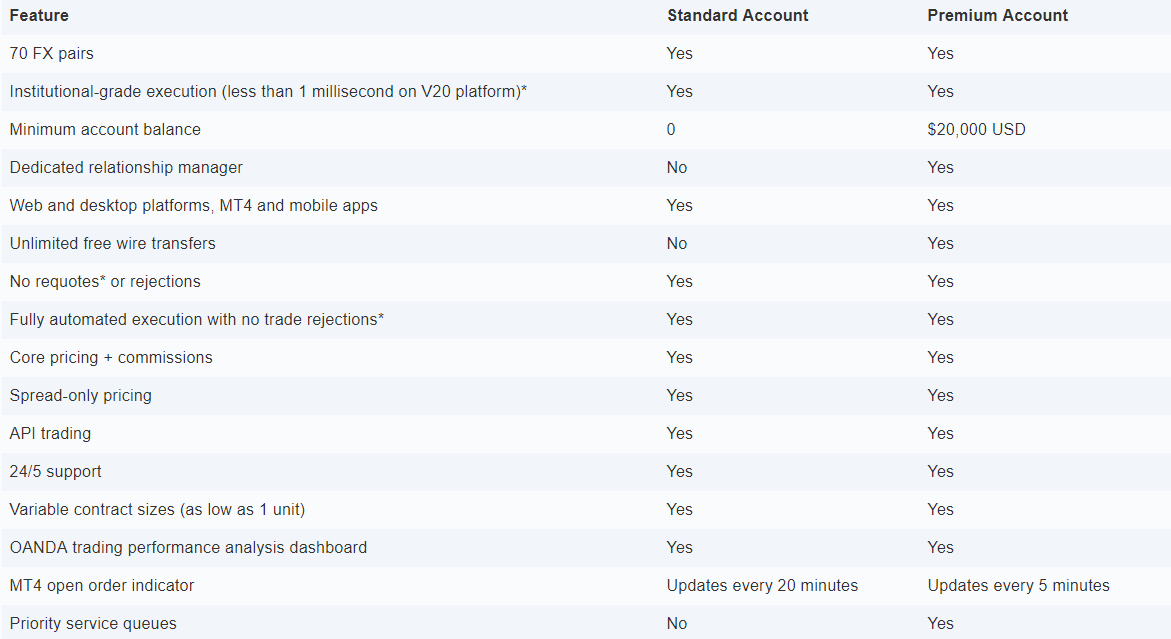
Task: Select Fully automated execution row text
Action: coord(196,320)
